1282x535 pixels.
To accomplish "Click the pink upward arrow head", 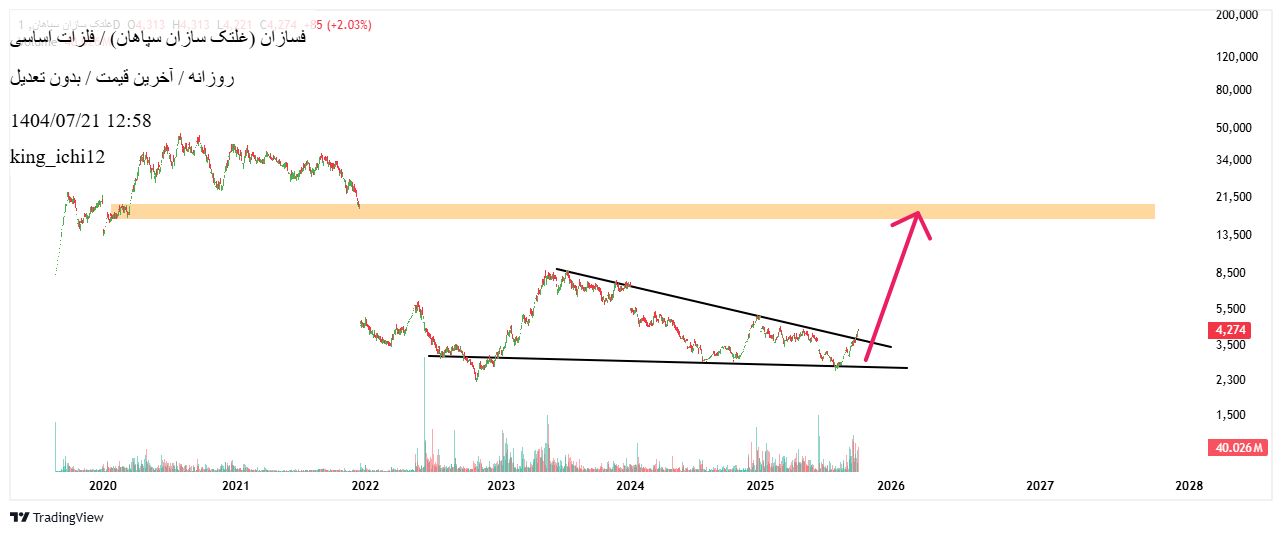I will pyautogui.click(x=919, y=217).
